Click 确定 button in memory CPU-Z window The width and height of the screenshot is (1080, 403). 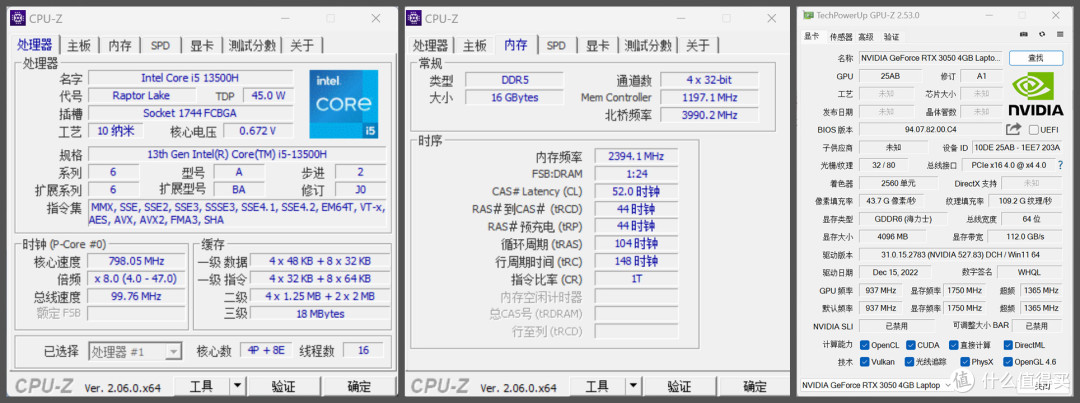tap(754, 386)
